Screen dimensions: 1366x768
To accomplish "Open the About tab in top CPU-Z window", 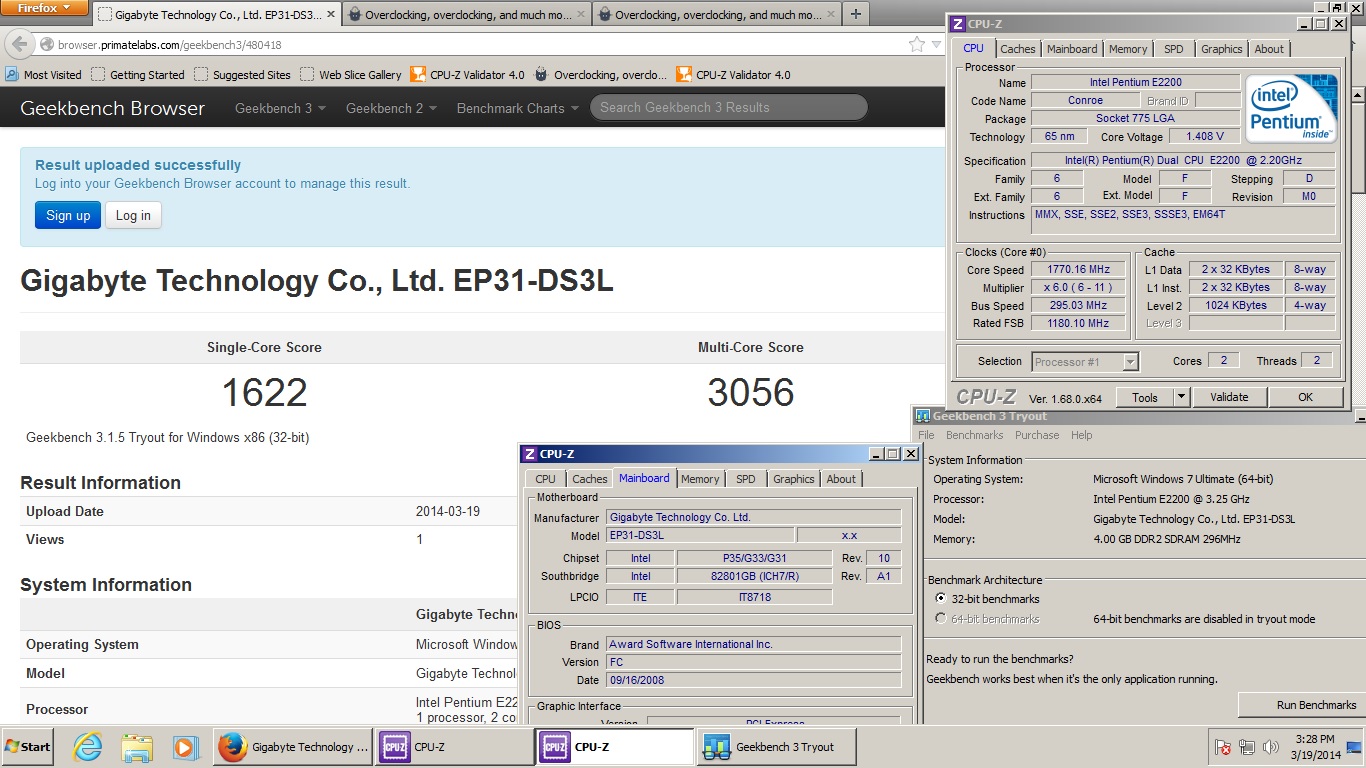I will click(1269, 49).
